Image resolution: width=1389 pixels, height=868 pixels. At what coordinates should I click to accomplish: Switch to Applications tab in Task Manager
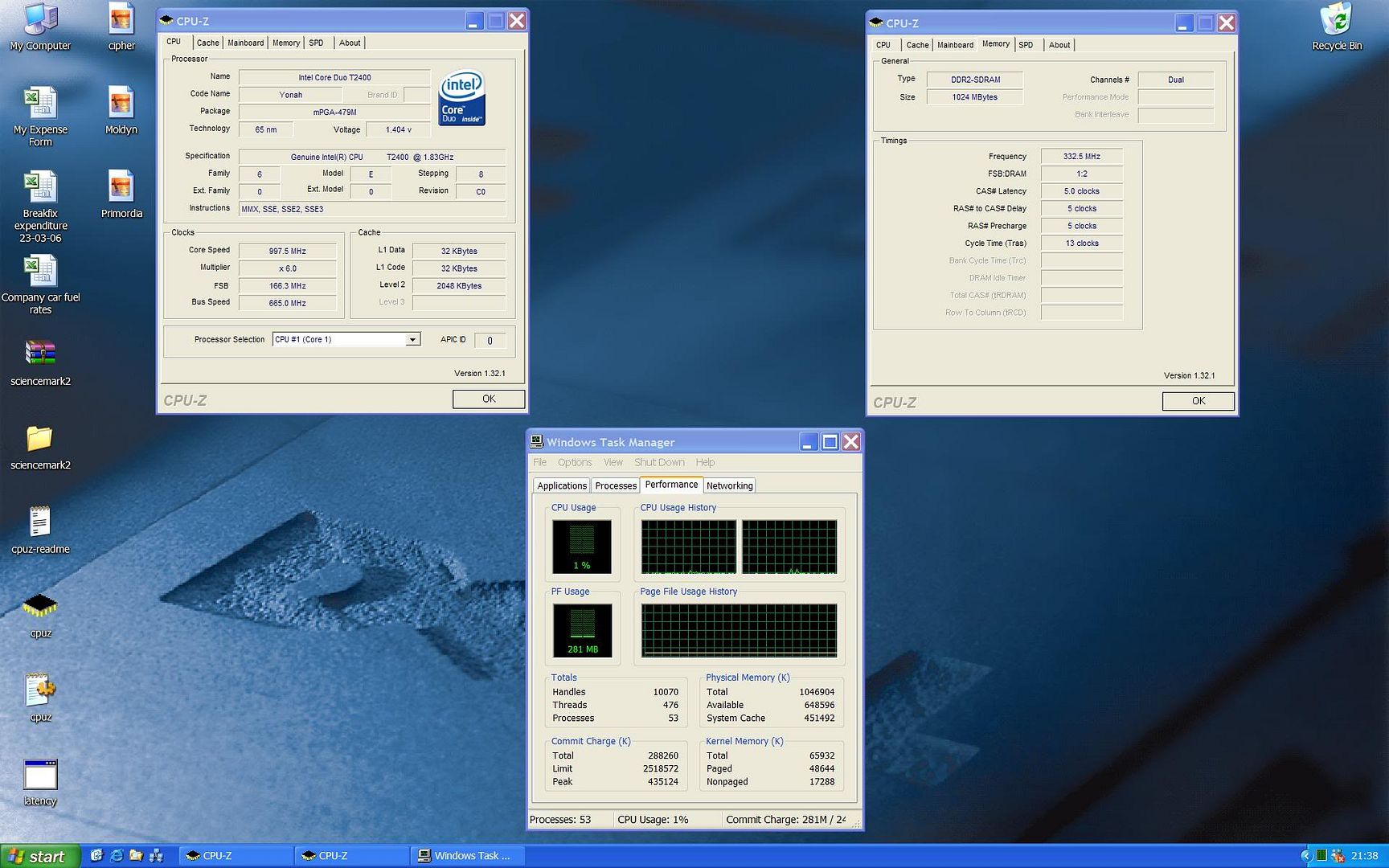pyautogui.click(x=562, y=485)
